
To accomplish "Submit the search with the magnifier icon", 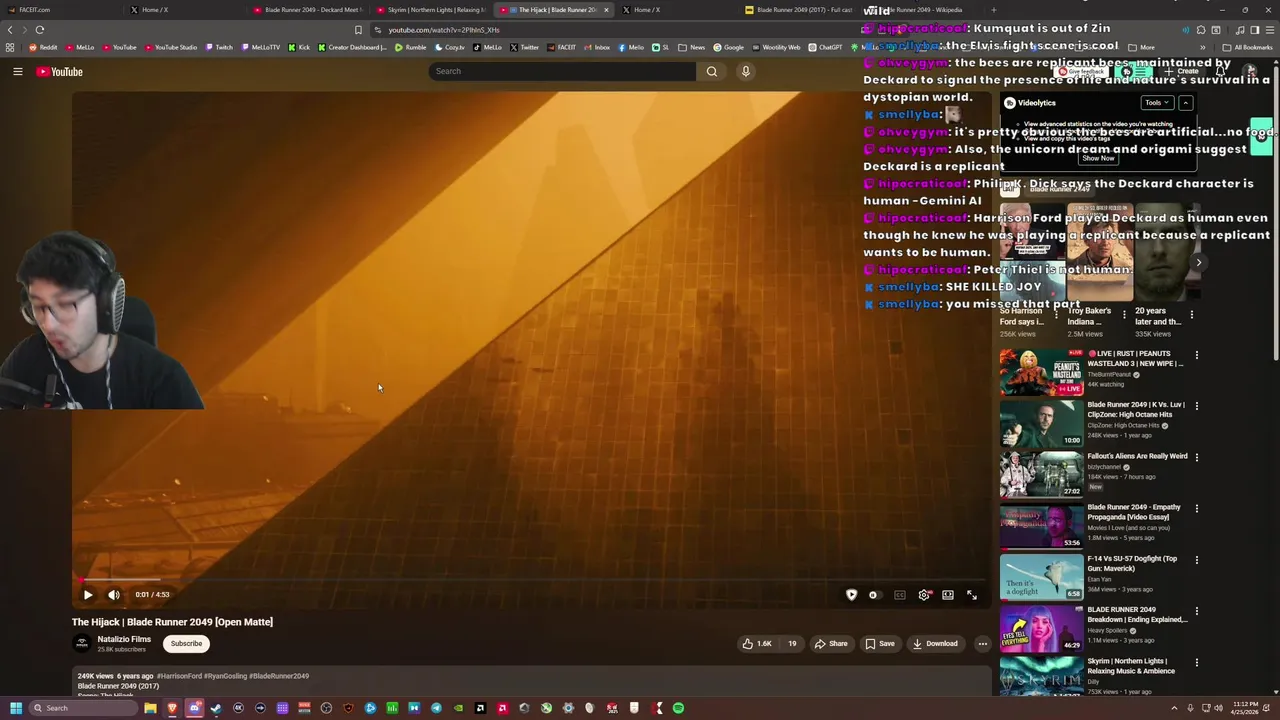I will (711, 71).
